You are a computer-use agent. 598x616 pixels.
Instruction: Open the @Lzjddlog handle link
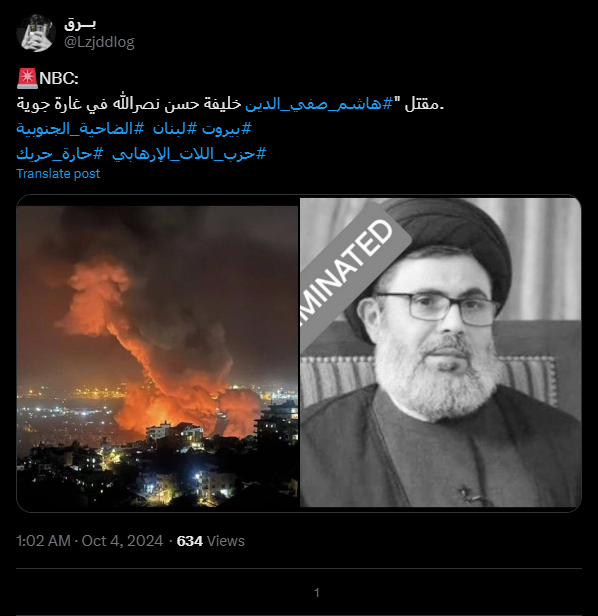click(x=99, y=42)
